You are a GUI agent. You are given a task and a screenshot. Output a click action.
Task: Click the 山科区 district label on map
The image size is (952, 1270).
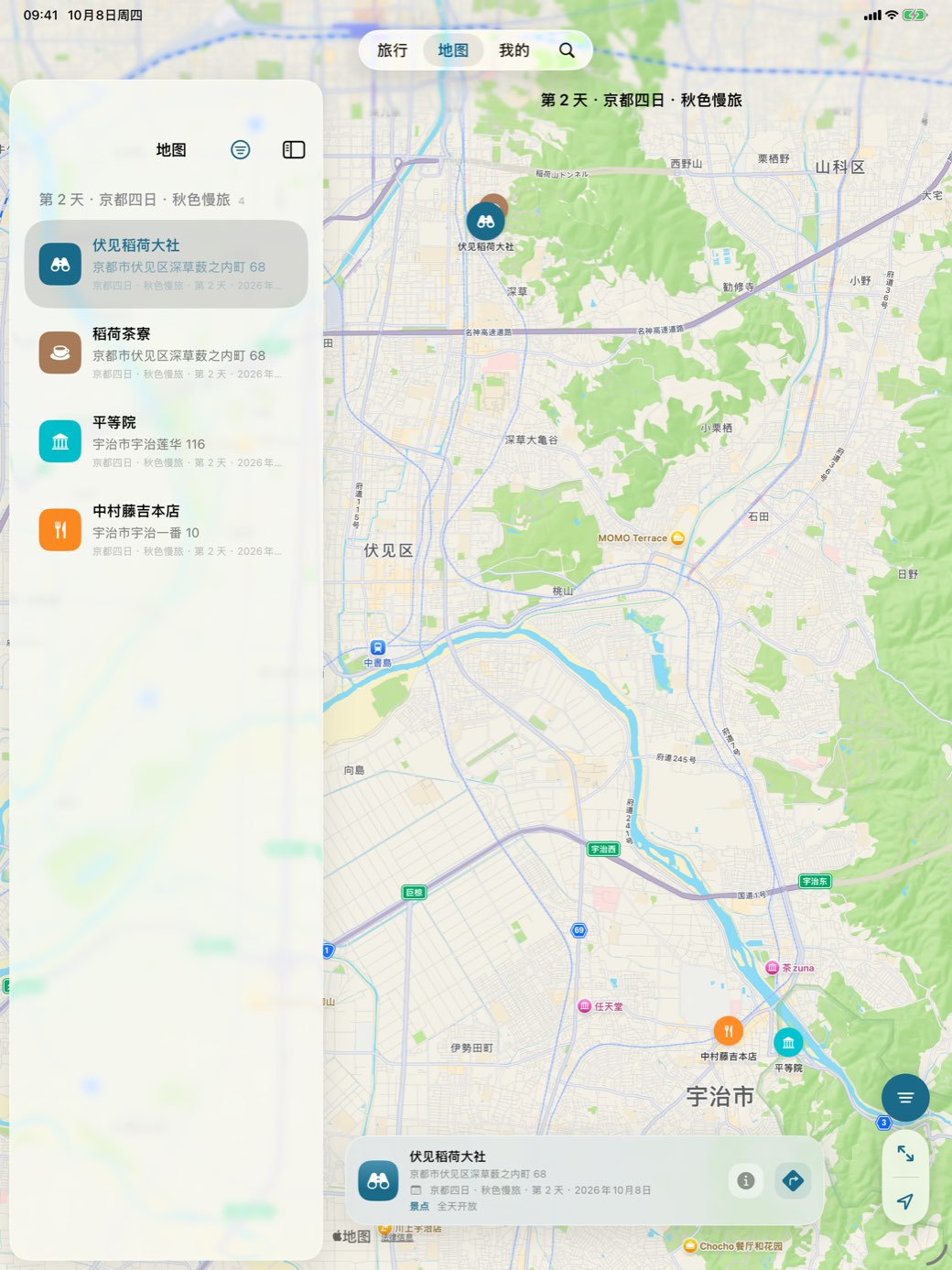click(840, 167)
